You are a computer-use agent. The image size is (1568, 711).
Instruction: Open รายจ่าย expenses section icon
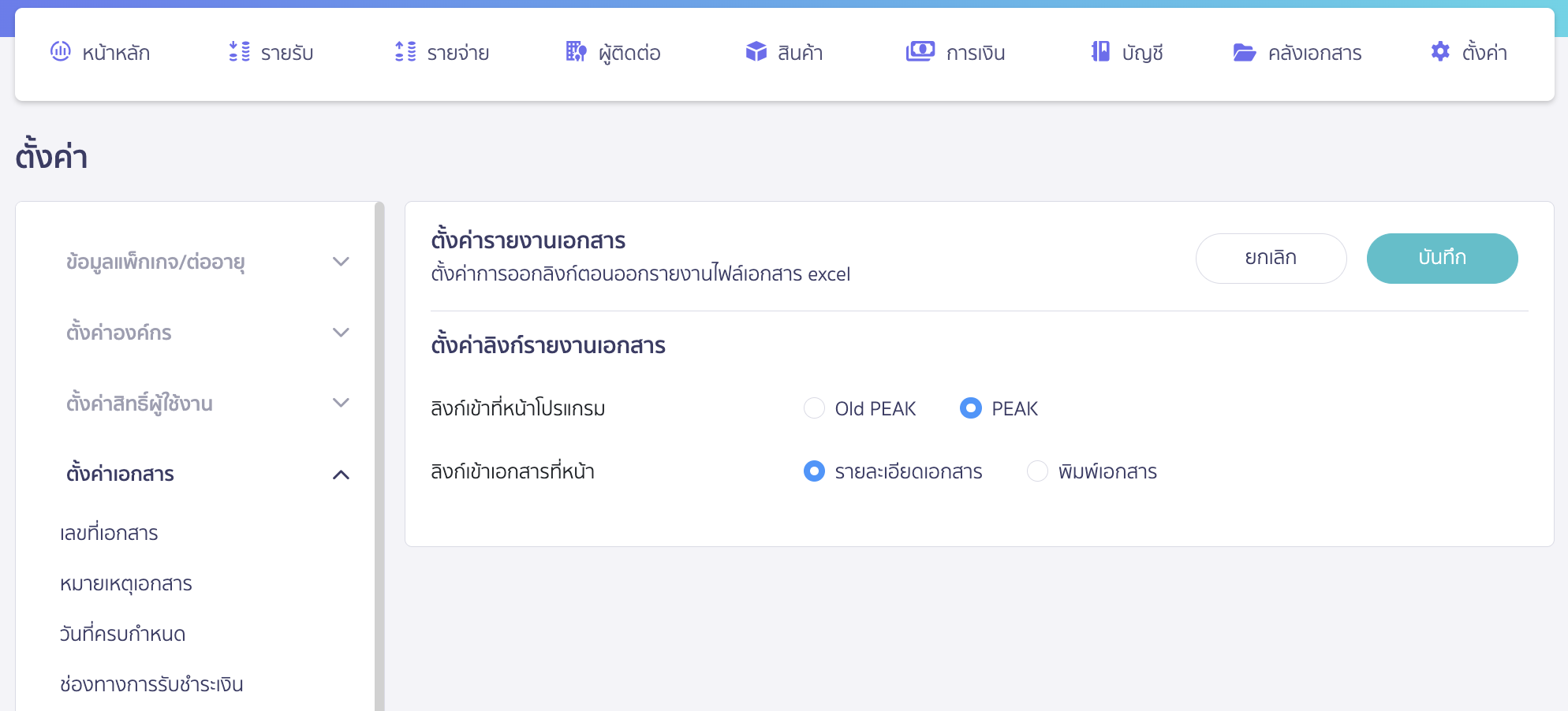[405, 52]
